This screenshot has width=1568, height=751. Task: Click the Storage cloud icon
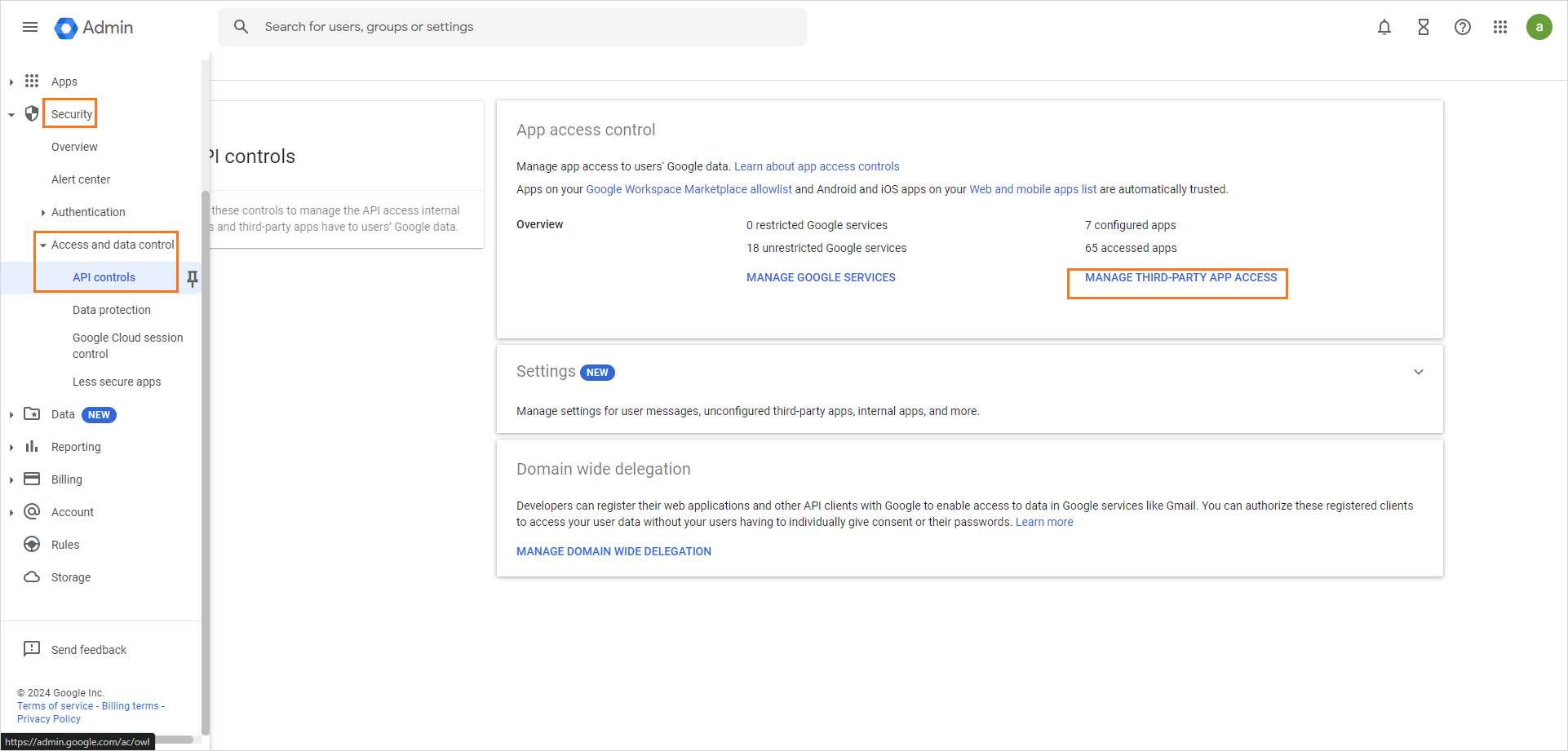coord(32,577)
